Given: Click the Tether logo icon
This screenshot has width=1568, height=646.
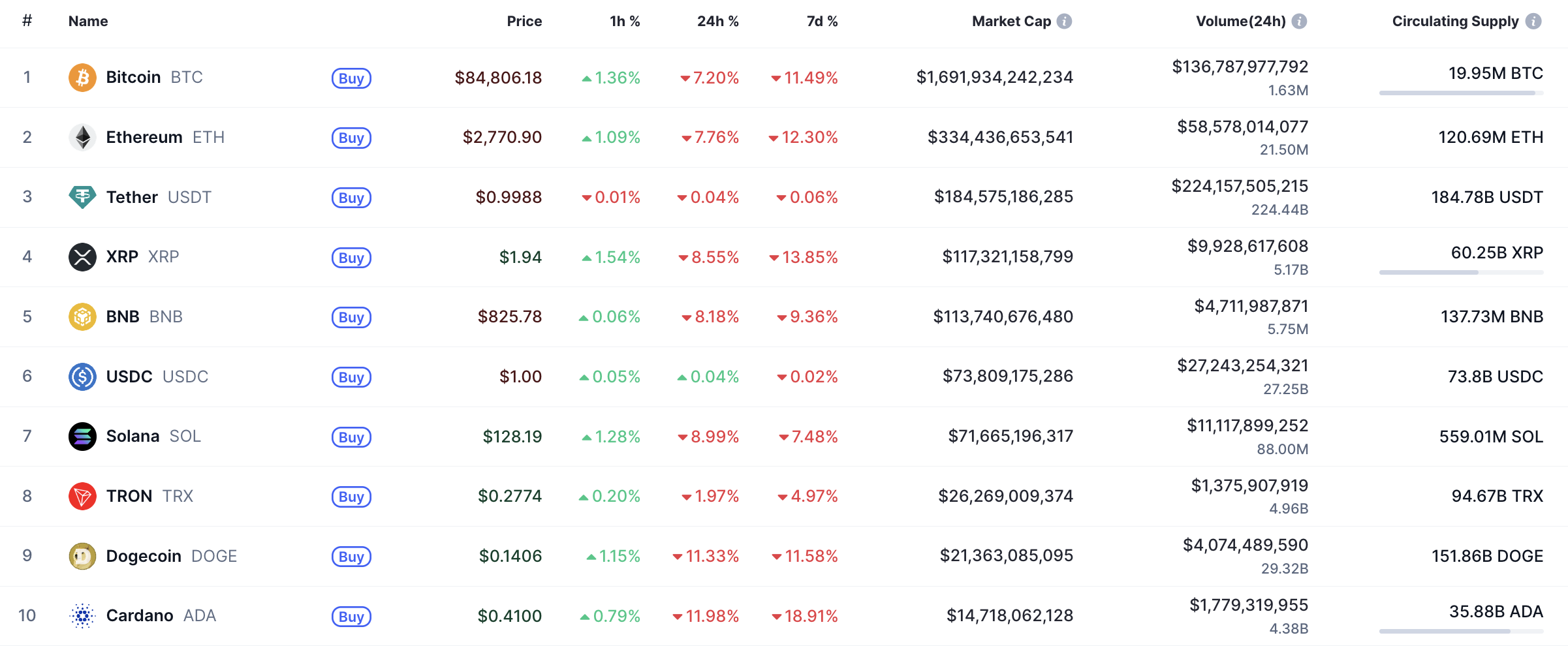Looking at the screenshot, I should (x=82, y=196).
